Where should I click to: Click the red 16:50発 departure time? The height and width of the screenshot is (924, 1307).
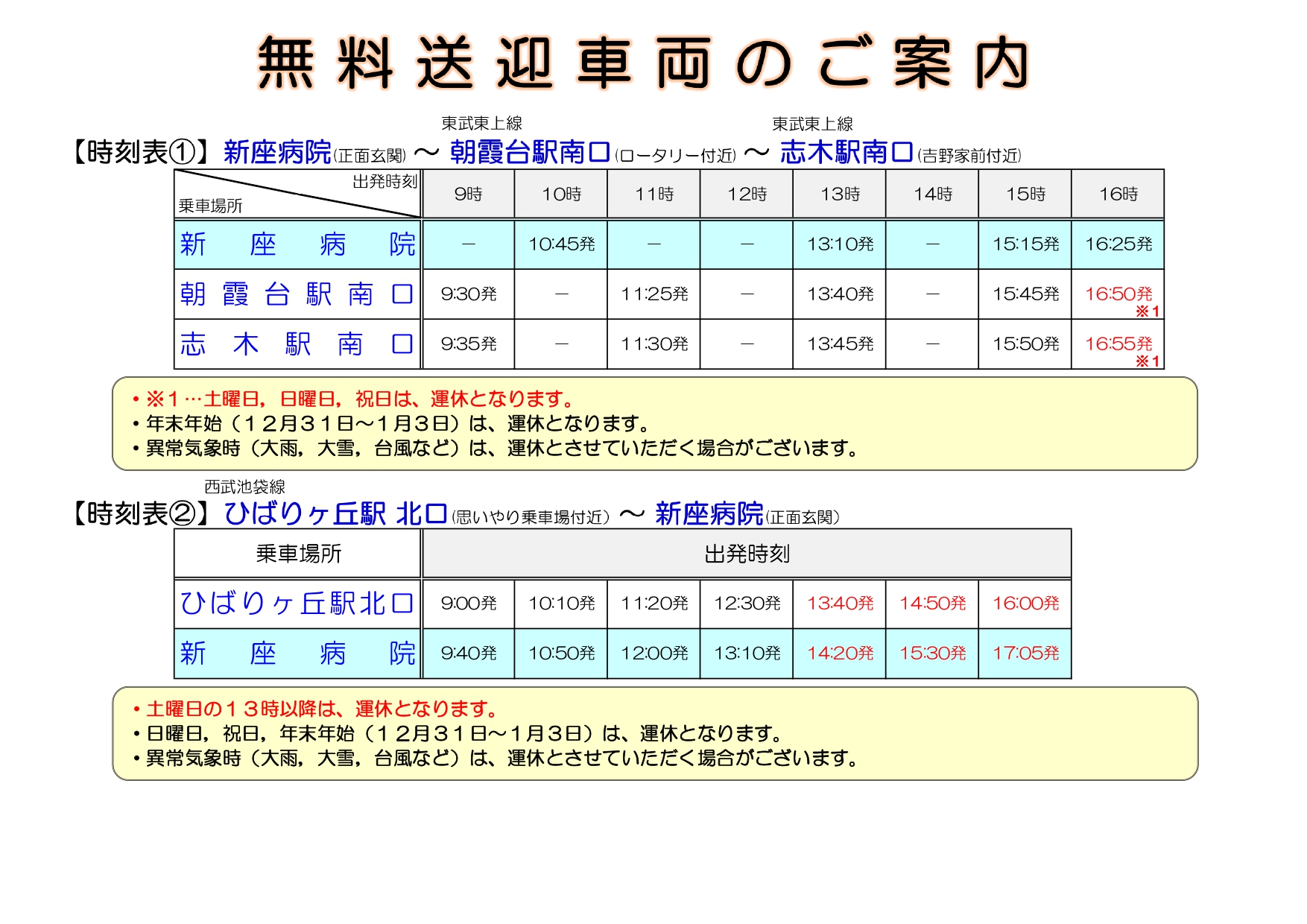point(1118,294)
